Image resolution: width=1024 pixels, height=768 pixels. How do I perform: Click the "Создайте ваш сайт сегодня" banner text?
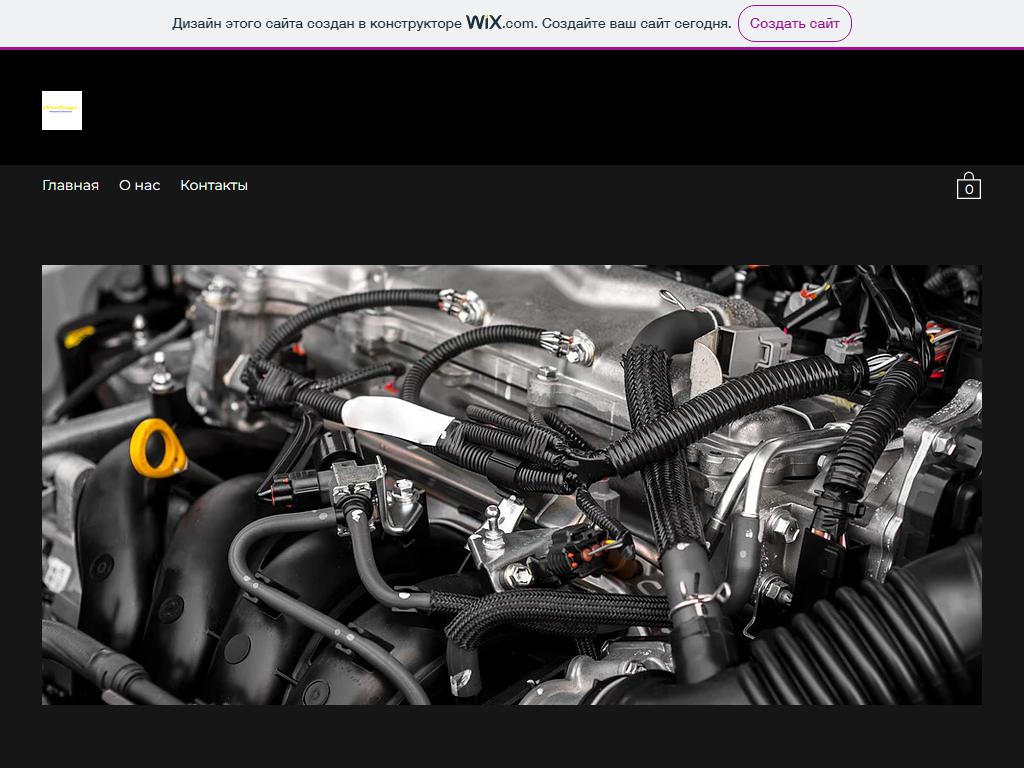(x=636, y=23)
